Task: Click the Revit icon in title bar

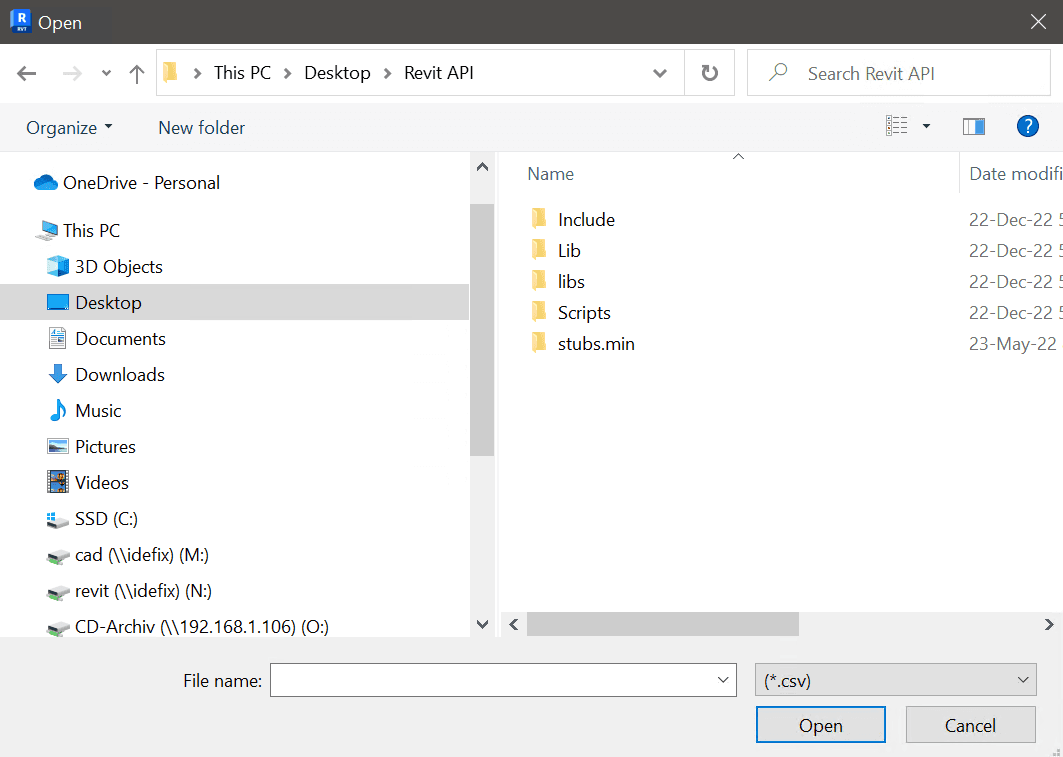Action: [20, 22]
